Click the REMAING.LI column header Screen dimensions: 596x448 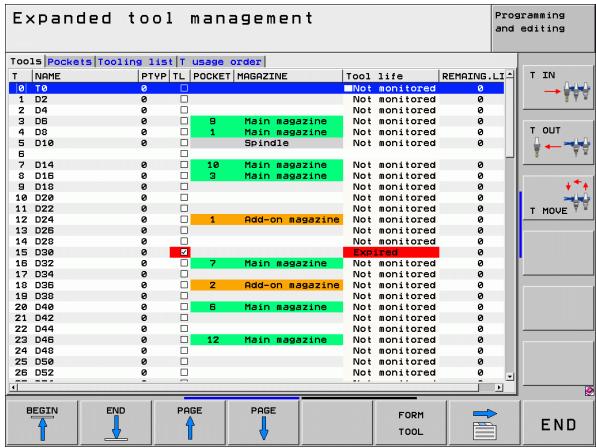pos(472,76)
